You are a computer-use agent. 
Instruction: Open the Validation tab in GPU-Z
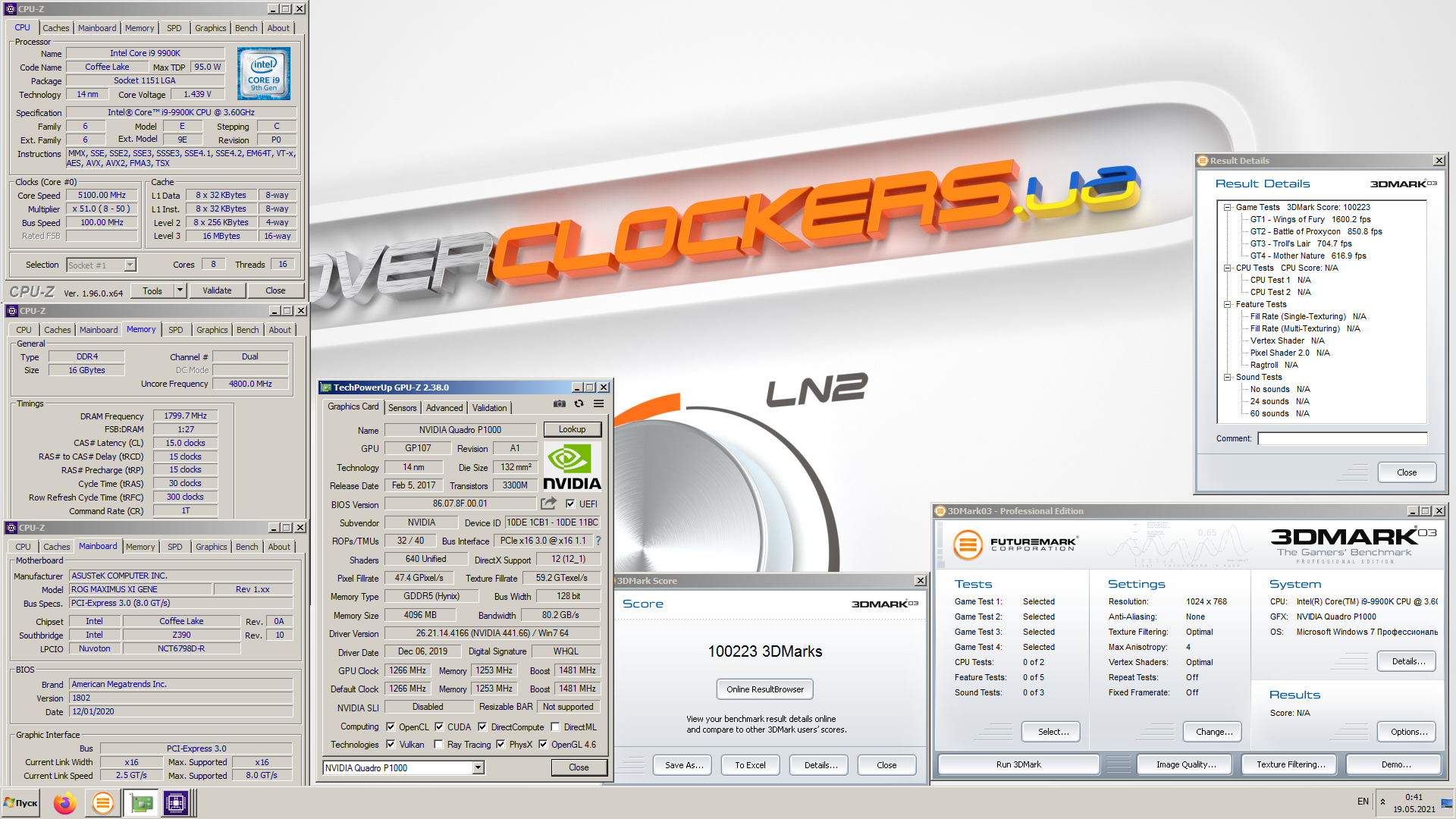(x=489, y=408)
